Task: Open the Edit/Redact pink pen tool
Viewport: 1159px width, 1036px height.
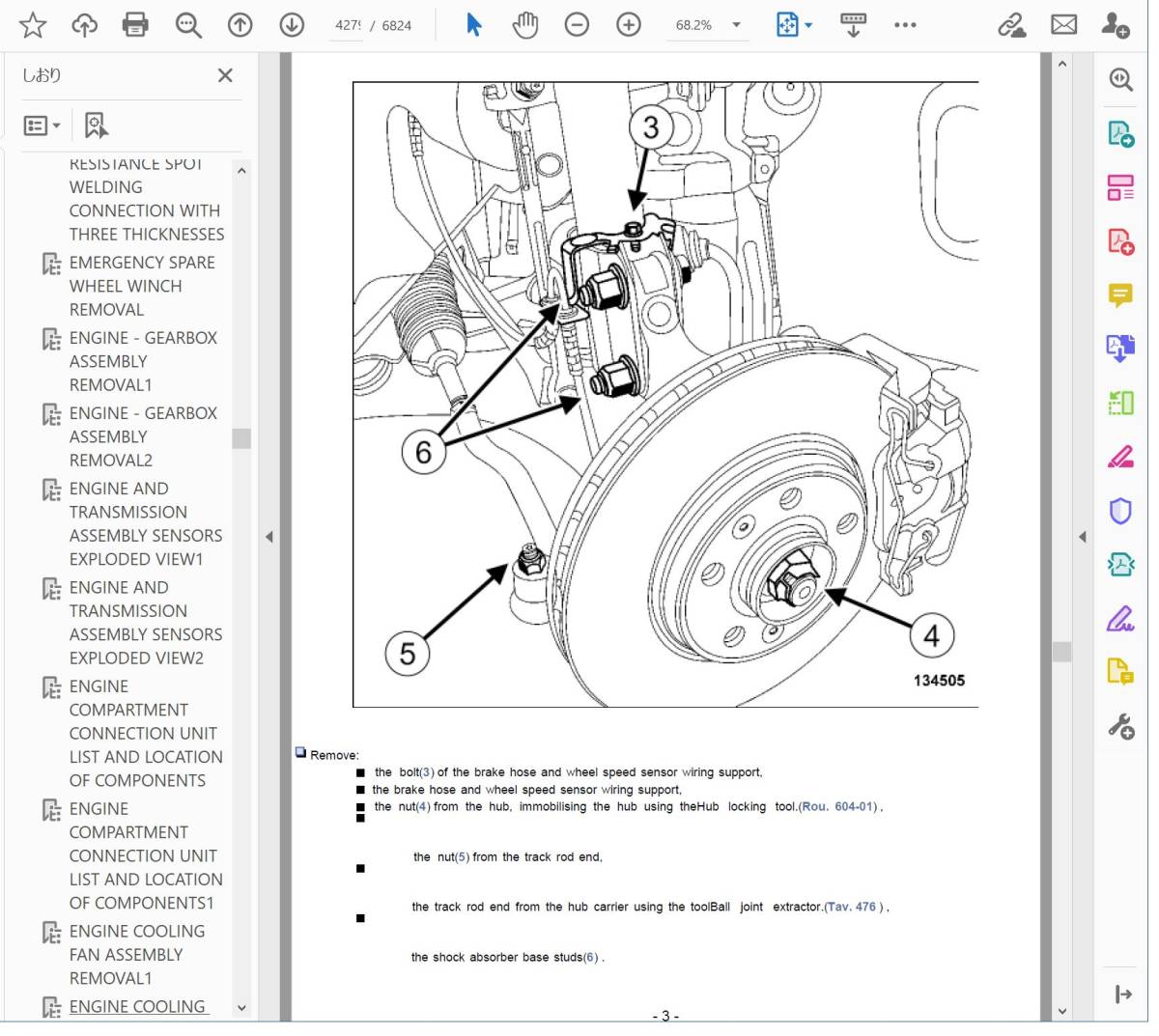Action: point(1120,456)
